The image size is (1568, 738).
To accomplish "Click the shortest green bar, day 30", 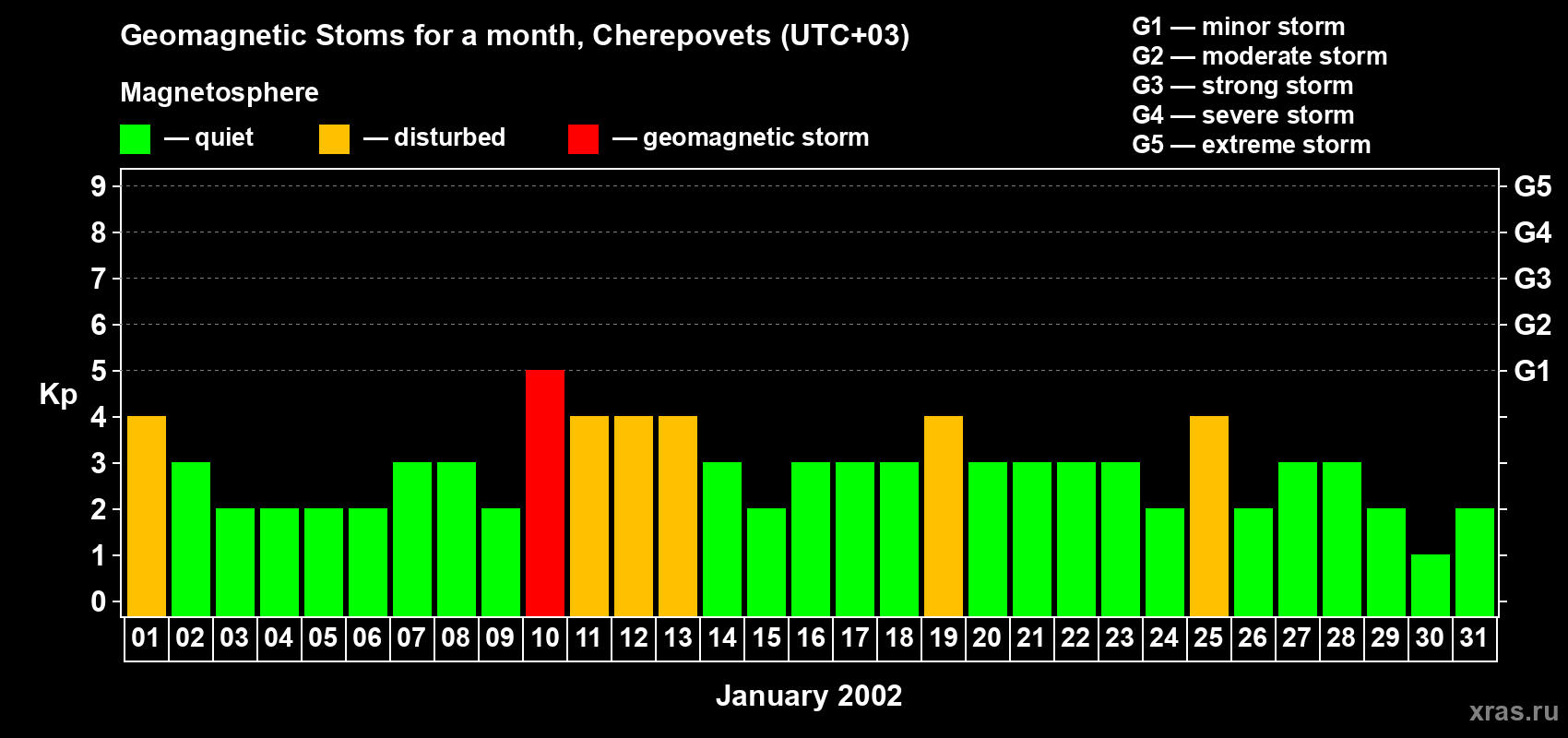I will coord(1431,585).
